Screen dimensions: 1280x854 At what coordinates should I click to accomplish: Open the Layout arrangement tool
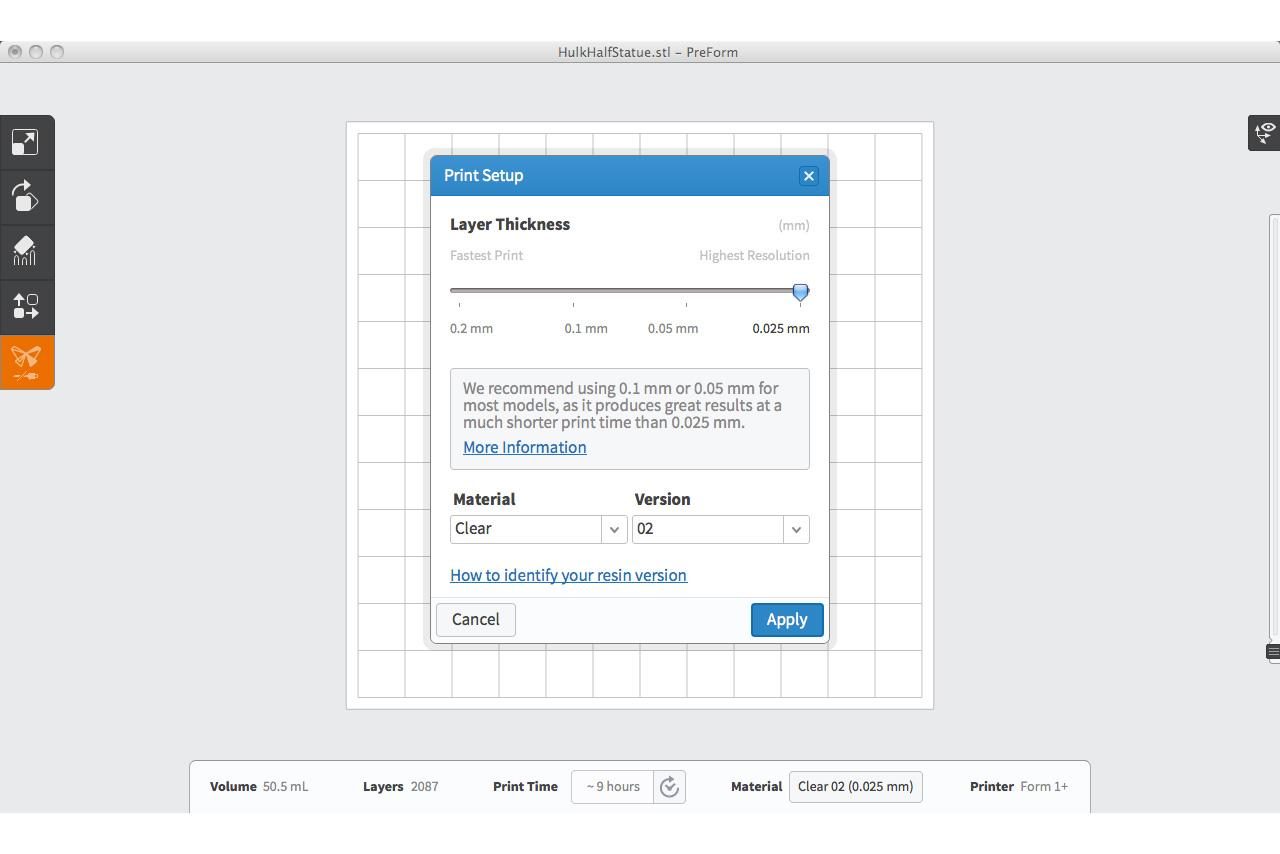[25, 306]
